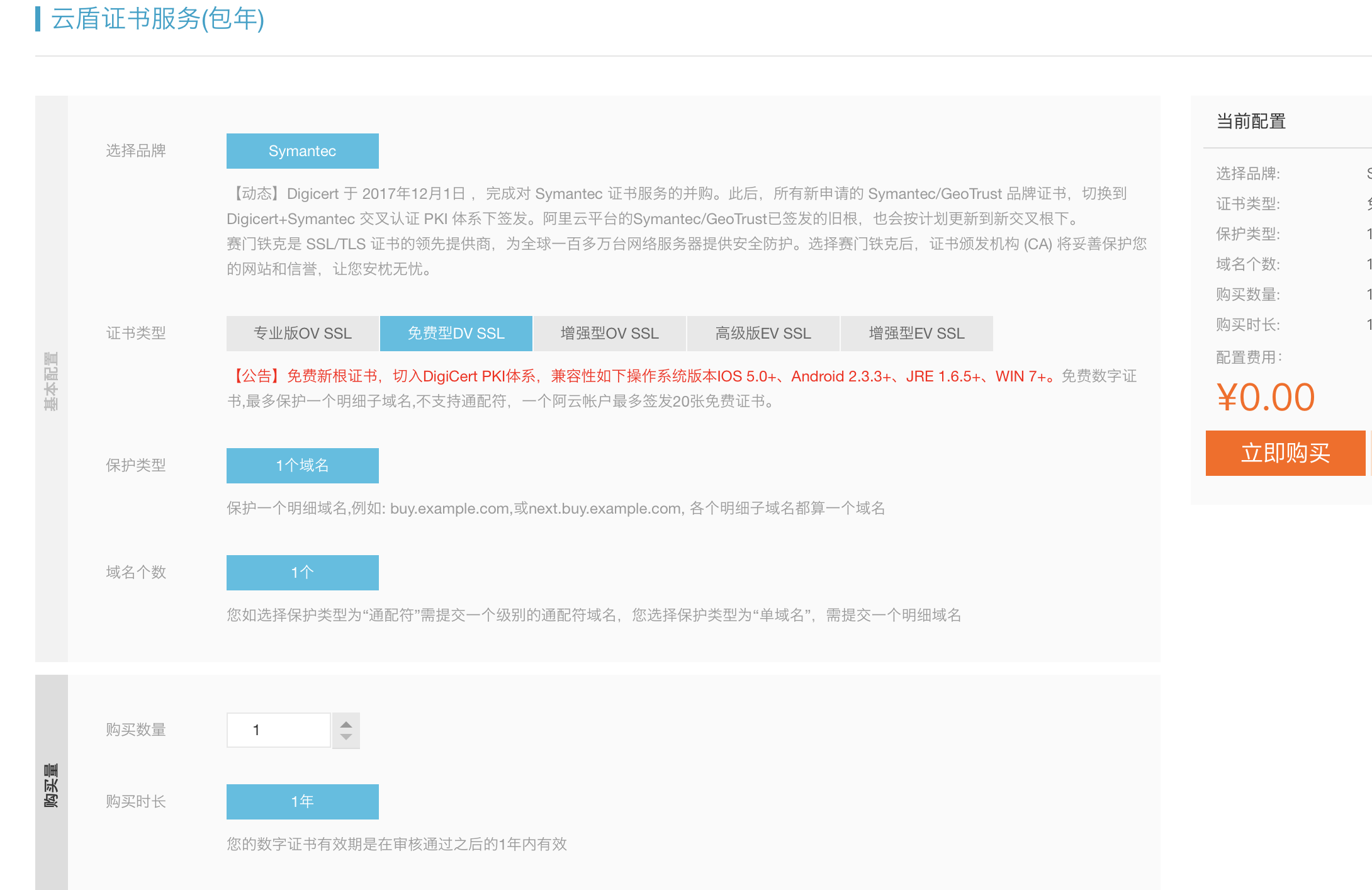The width and height of the screenshot is (1372, 890).
Task: Click the 购买数量 quantity input field
Action: [278, 730]
